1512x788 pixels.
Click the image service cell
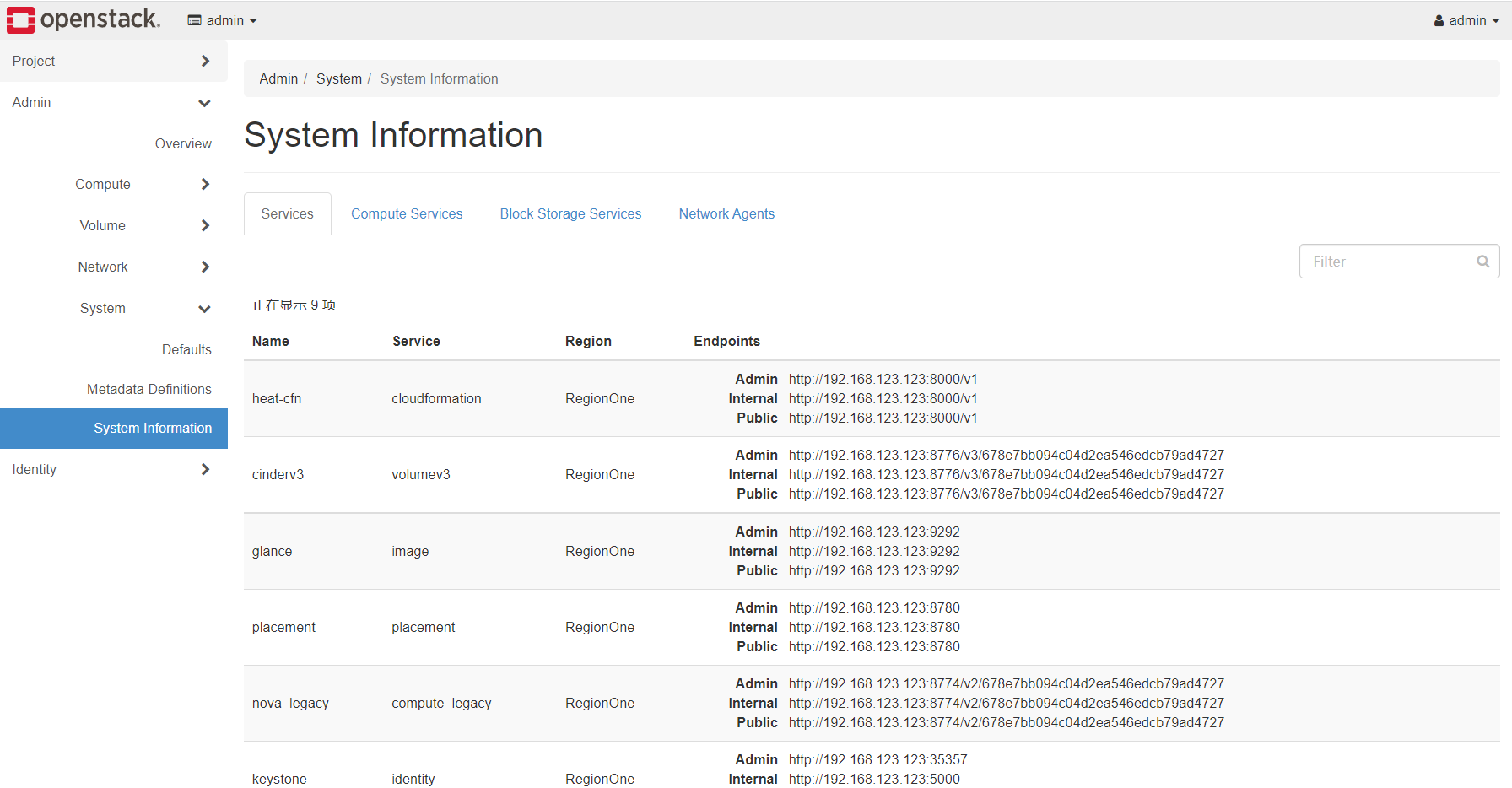click(x=410, y=551)
